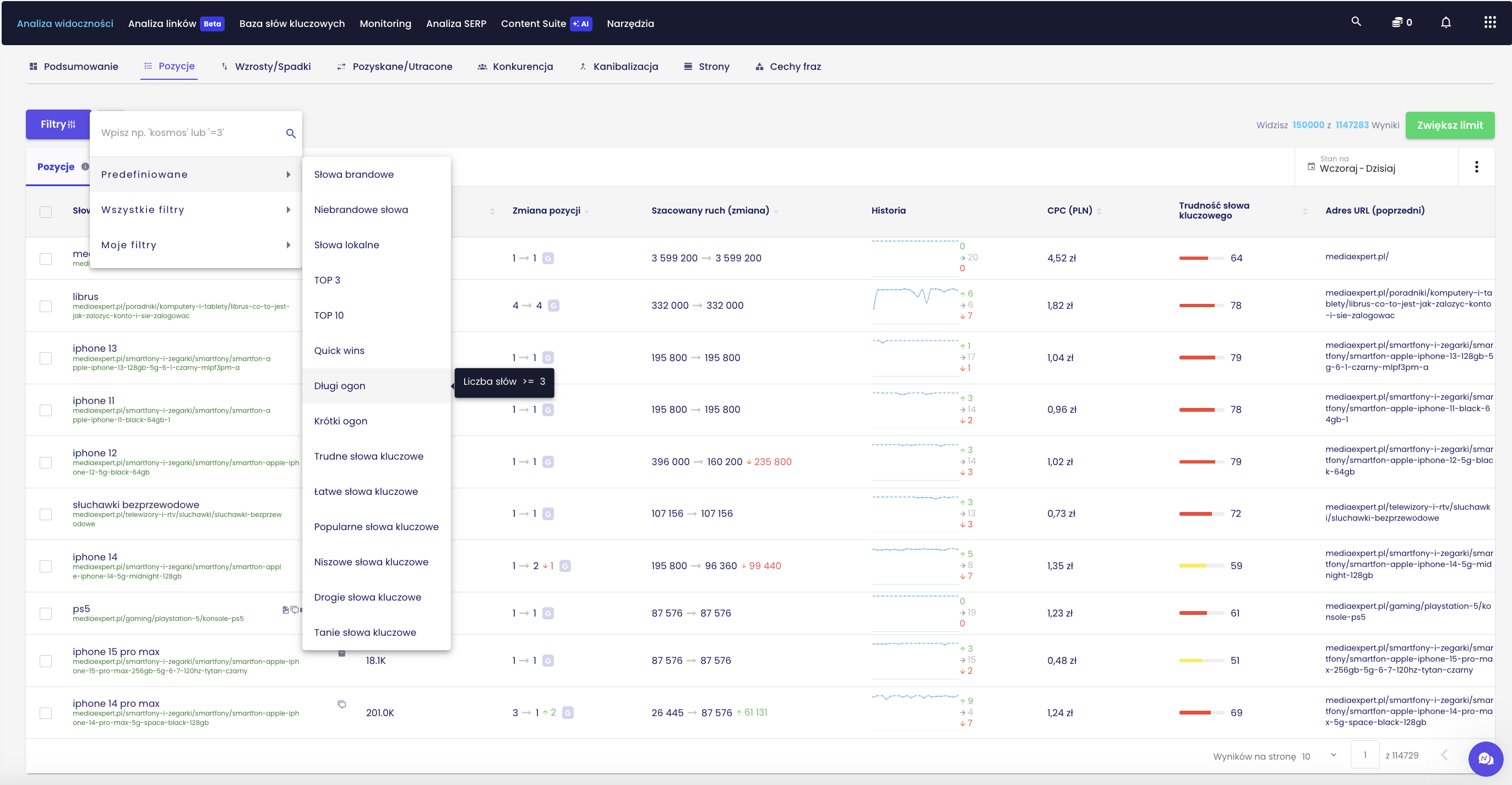Open the apps grid menu icon

1489,22
